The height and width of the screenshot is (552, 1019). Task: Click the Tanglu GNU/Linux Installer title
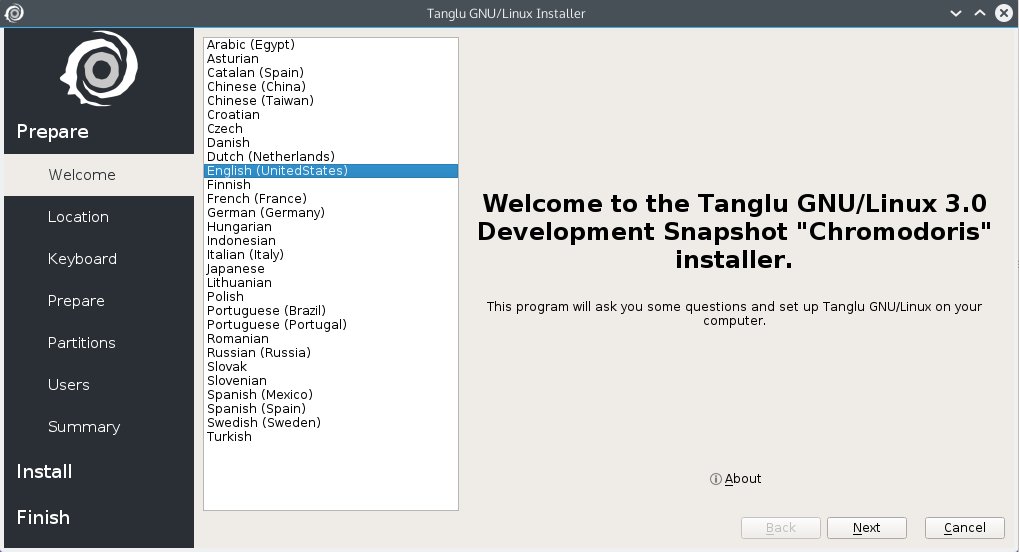[x=506, y=13]
